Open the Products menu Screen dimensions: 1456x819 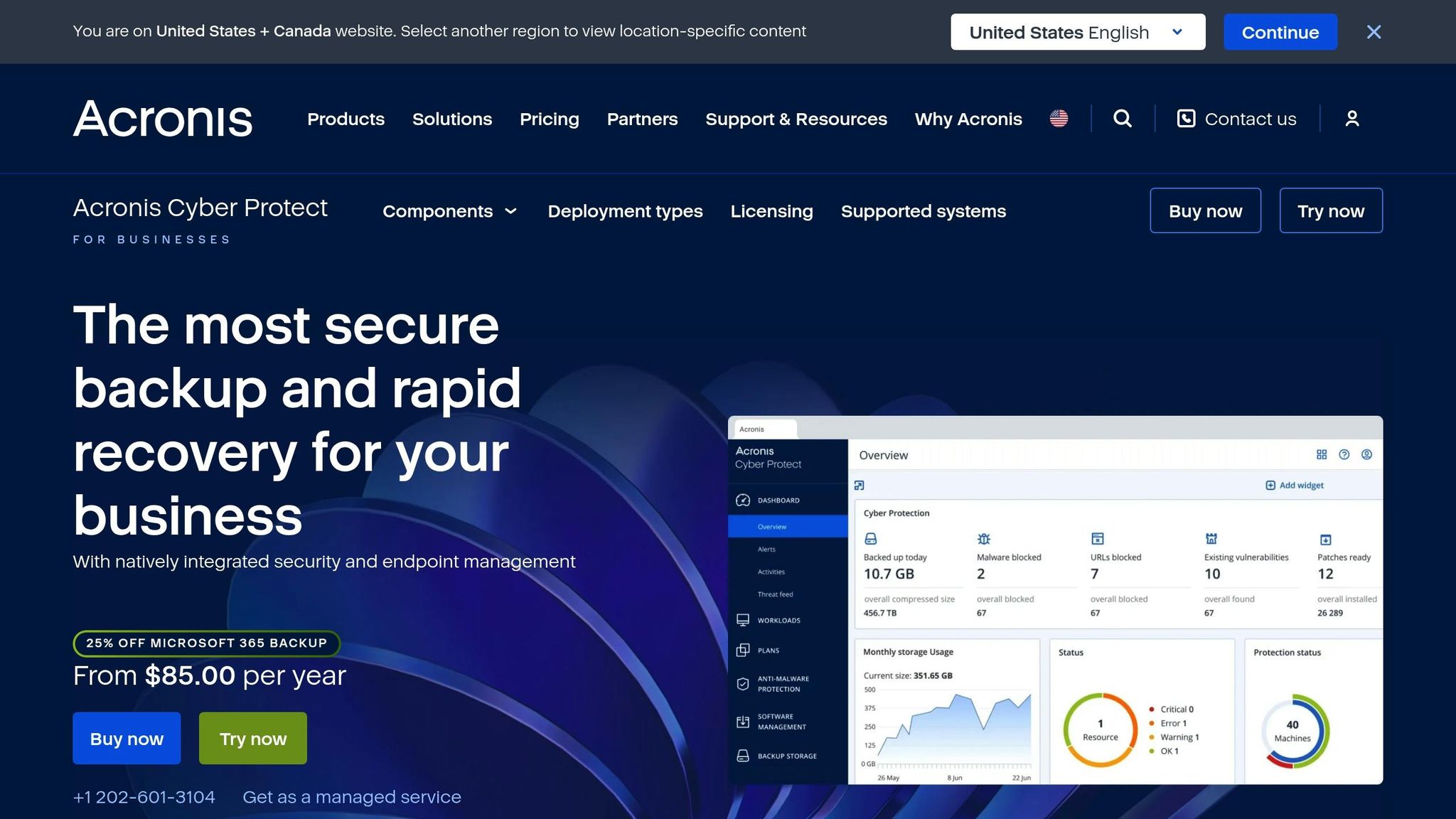point(346,119)
